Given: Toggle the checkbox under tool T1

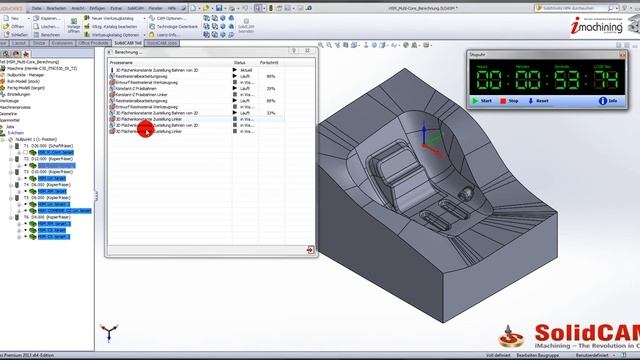Looking at the screenshot, I should (x=25, y=153).
